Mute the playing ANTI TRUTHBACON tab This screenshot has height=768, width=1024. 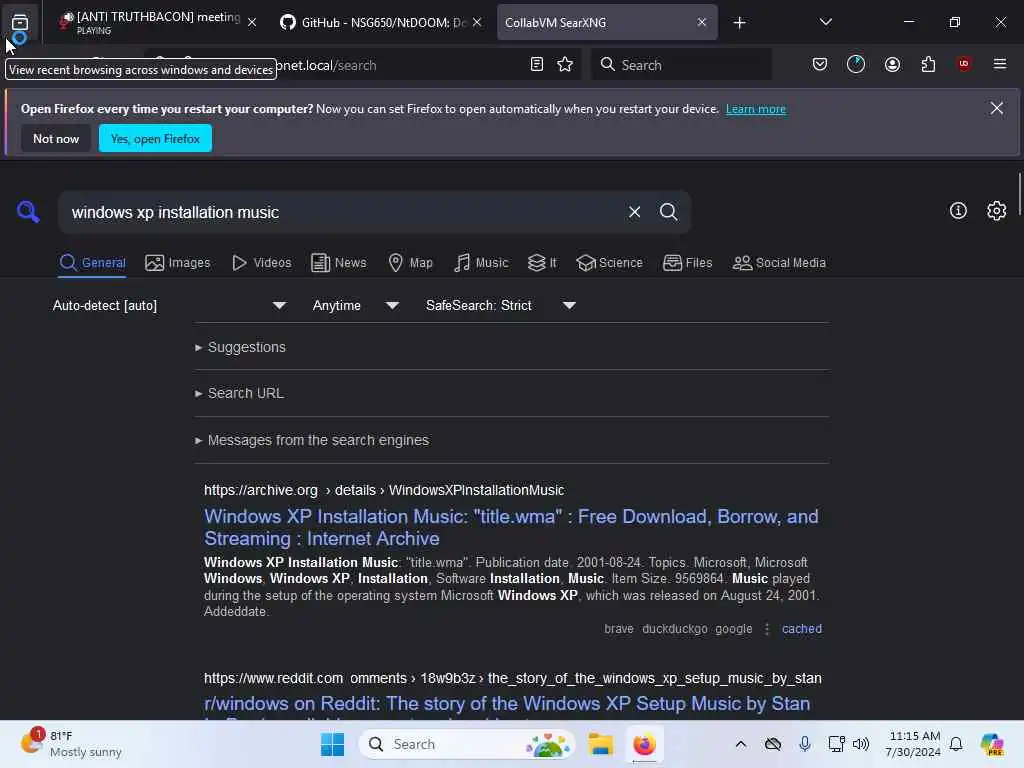(x=66, y=20)
